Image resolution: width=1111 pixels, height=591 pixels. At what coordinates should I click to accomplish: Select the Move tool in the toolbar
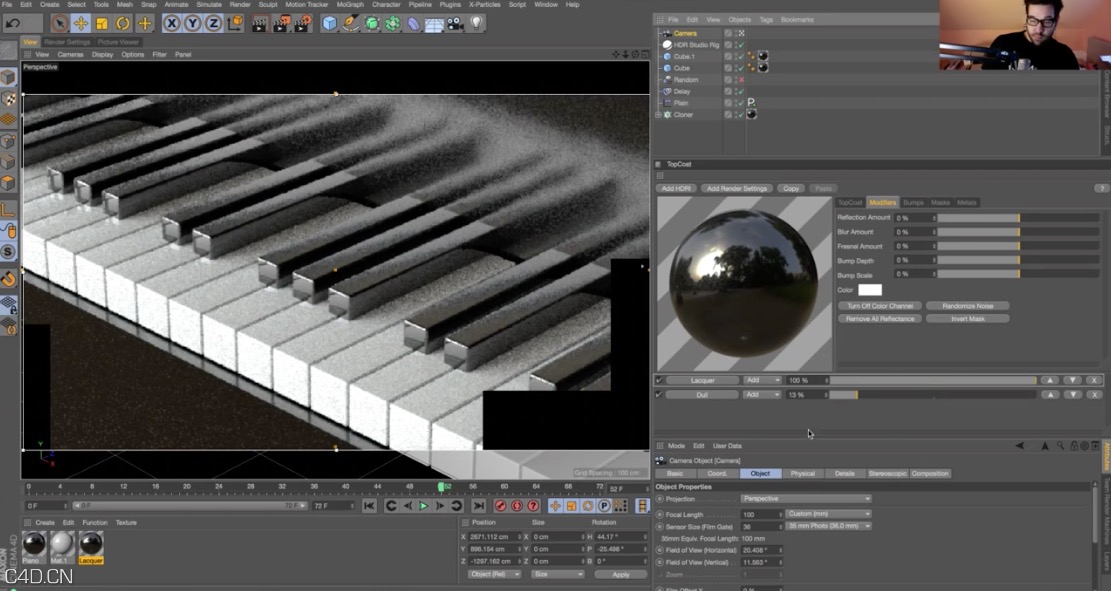point(81,23)
